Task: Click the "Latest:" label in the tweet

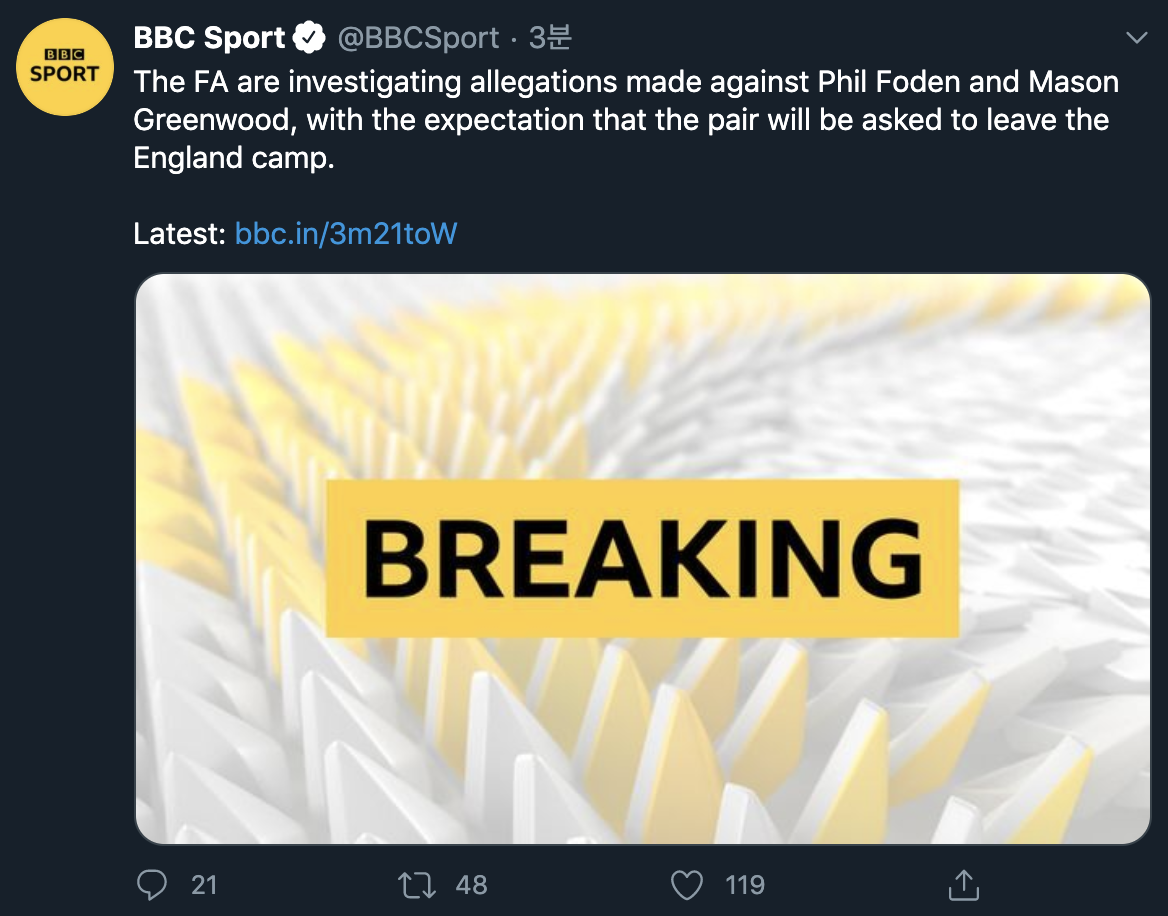Action: [180, 233]
